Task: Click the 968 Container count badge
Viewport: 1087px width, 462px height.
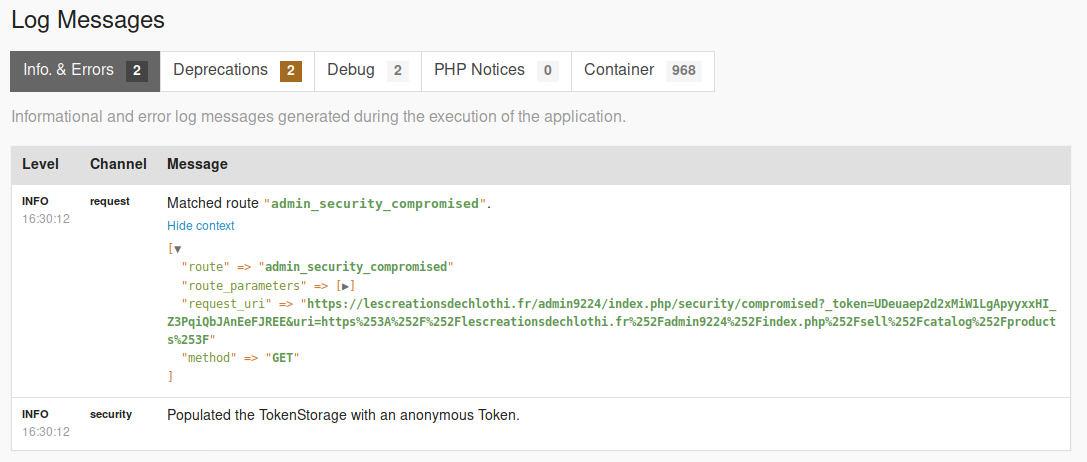Action: click(x=684, y=71)
